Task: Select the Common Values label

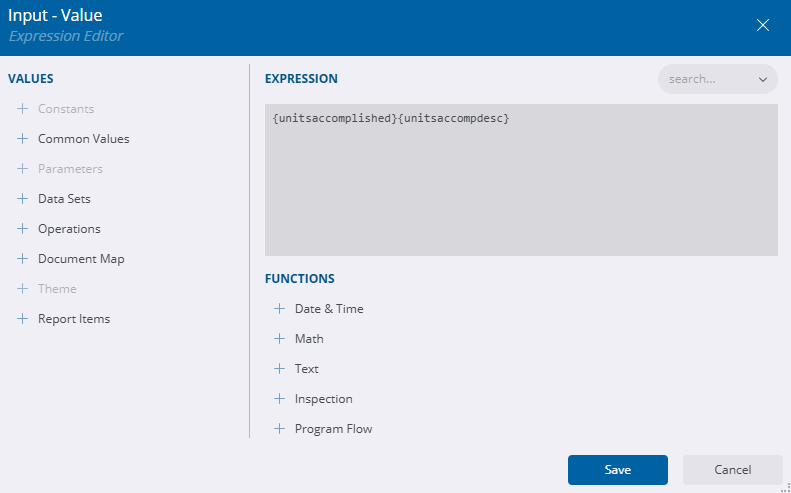Action: point(83,139)
